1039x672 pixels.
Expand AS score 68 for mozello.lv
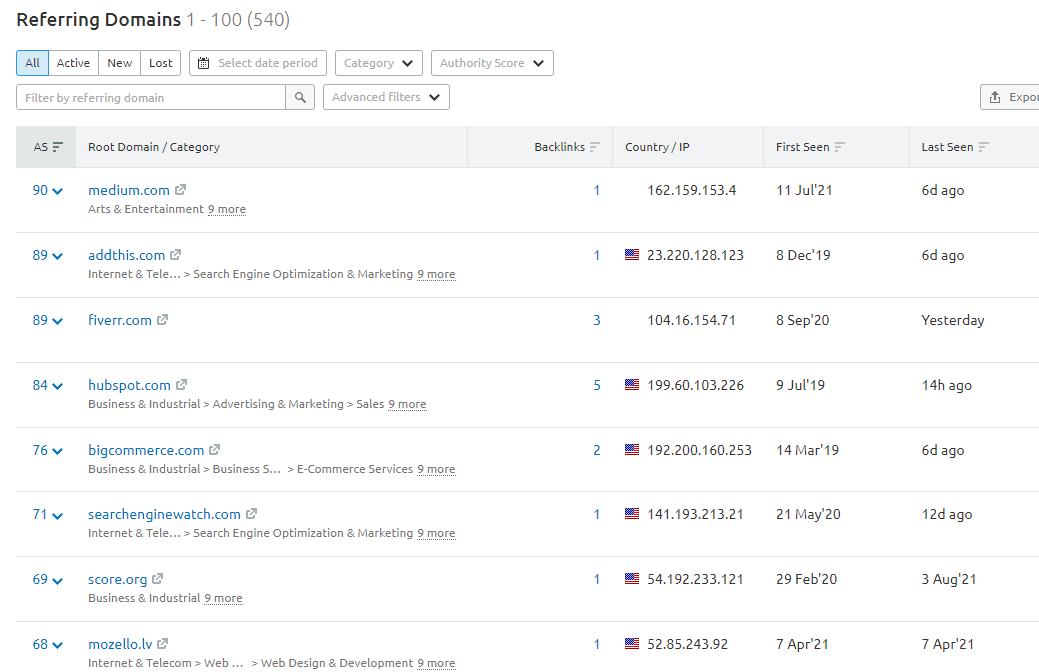click(48, 644)
